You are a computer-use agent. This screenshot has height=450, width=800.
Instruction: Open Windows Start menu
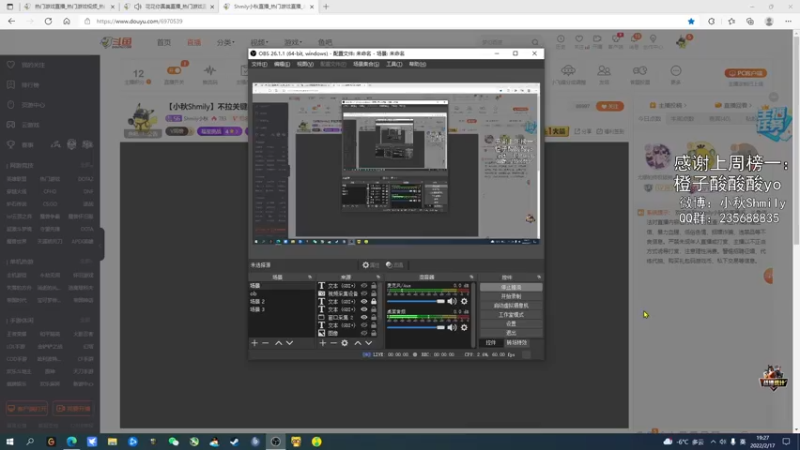pos(10,441)
